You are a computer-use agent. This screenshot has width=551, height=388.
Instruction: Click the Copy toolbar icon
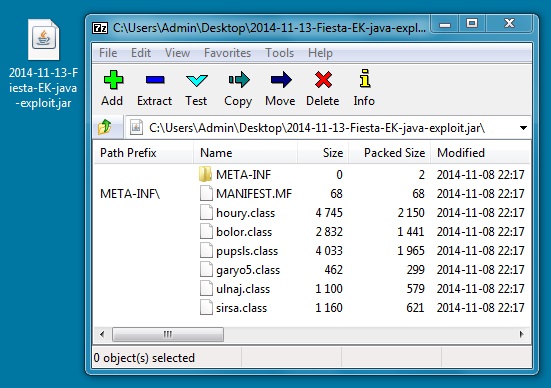point(239,80)
